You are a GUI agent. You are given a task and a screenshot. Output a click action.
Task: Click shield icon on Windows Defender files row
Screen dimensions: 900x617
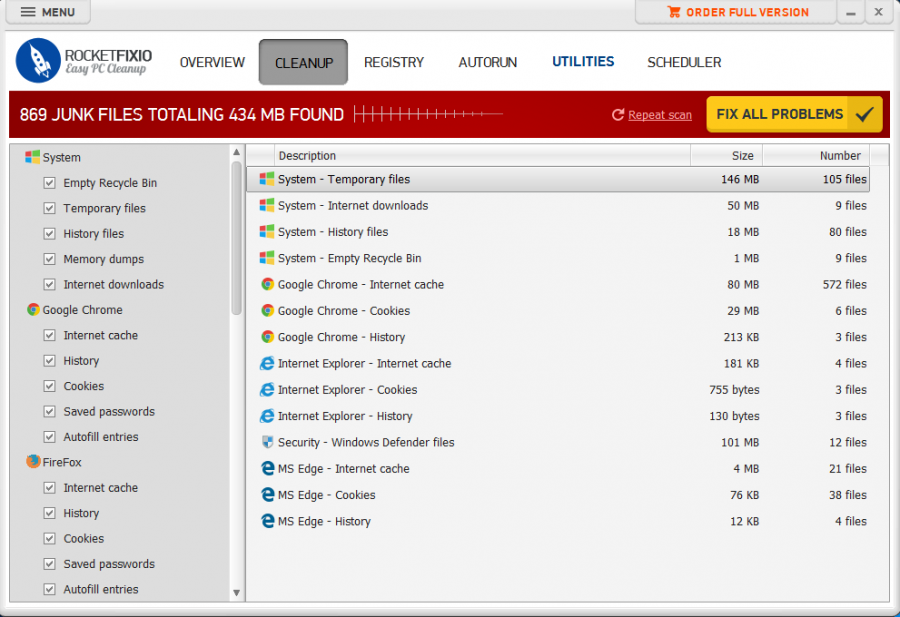click(267, 442)
